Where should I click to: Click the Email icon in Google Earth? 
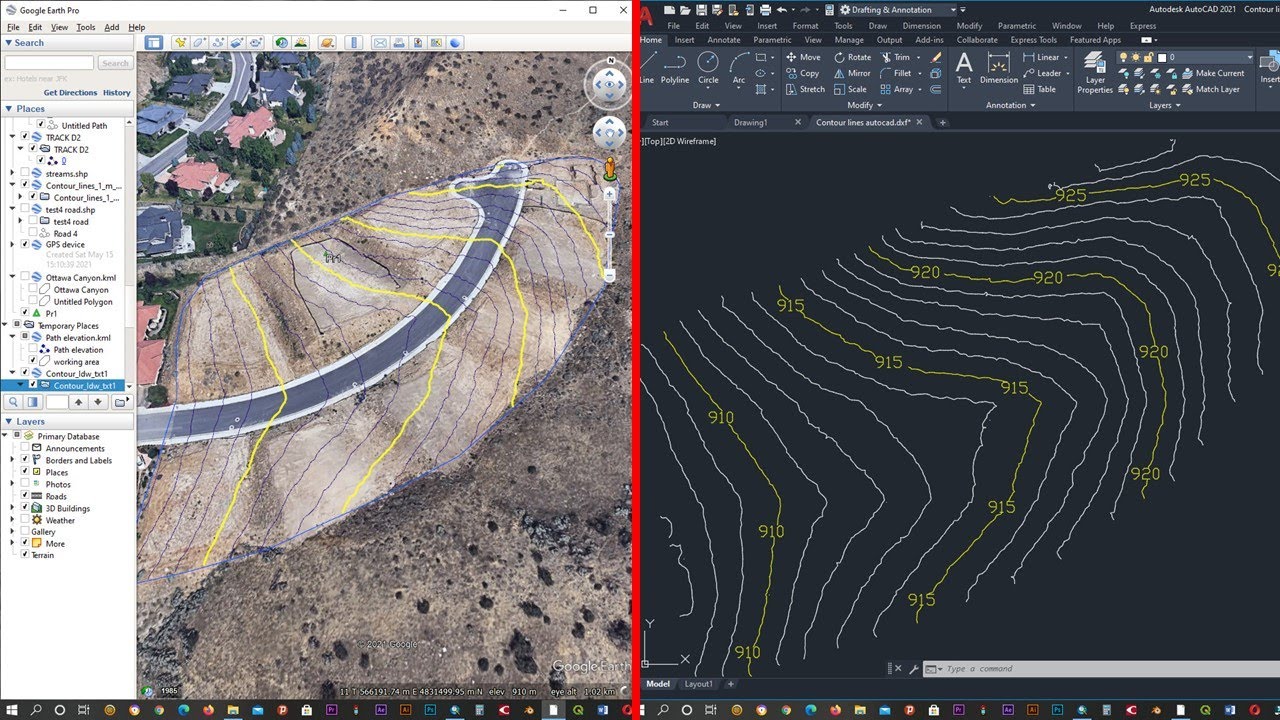[x=380, y=43]
